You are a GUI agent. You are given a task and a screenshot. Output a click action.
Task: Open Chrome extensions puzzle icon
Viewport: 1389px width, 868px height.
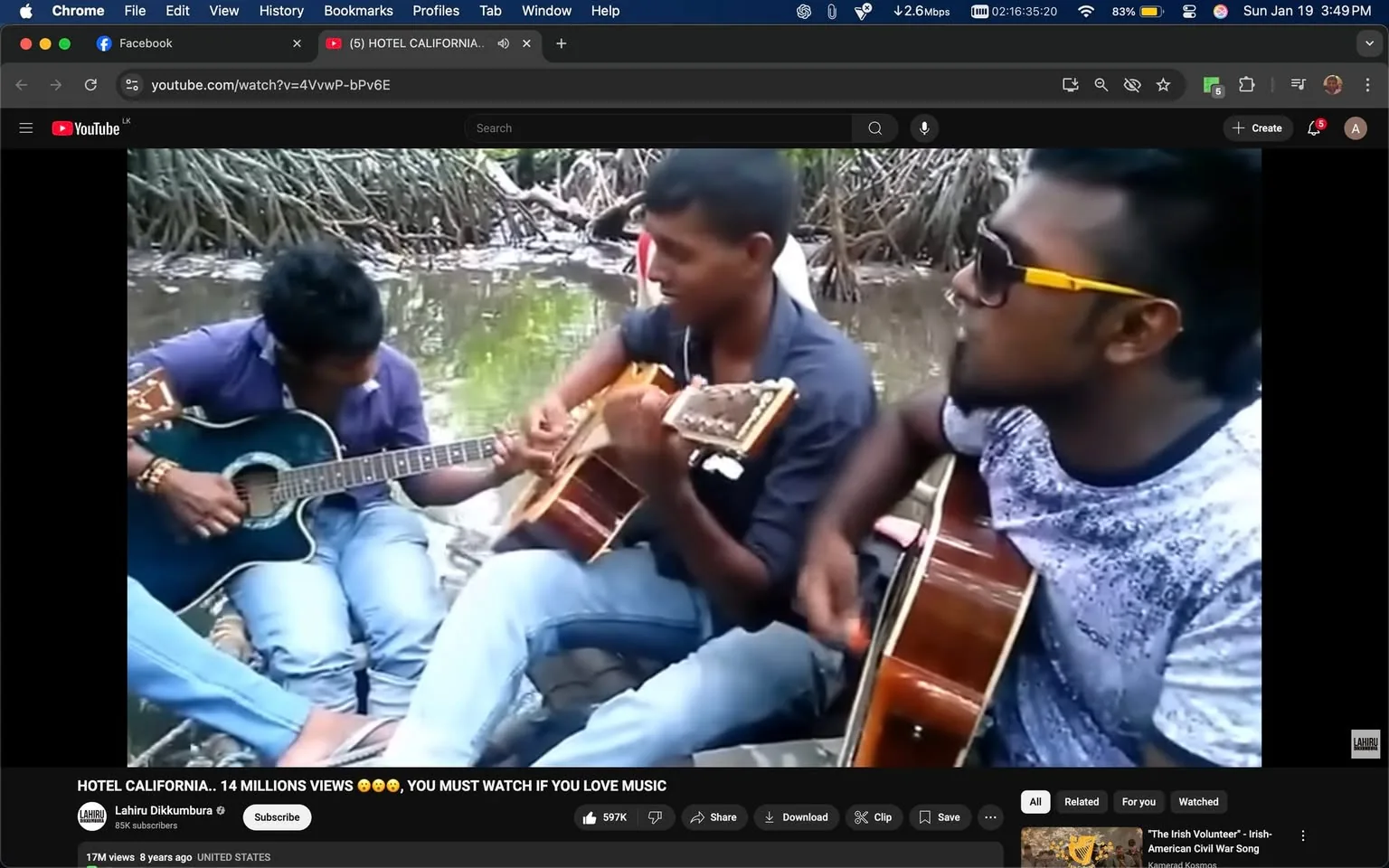point(1245,84)
